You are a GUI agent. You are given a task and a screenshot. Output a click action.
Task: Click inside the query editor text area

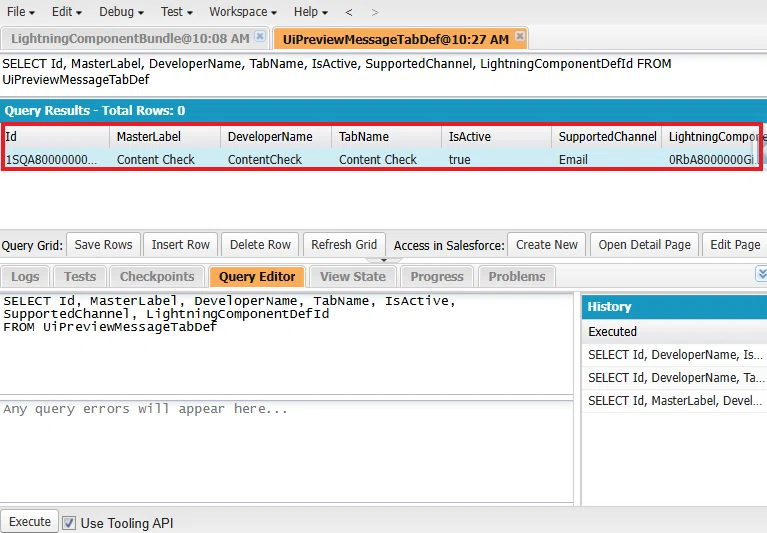click(x=286, y=344)
